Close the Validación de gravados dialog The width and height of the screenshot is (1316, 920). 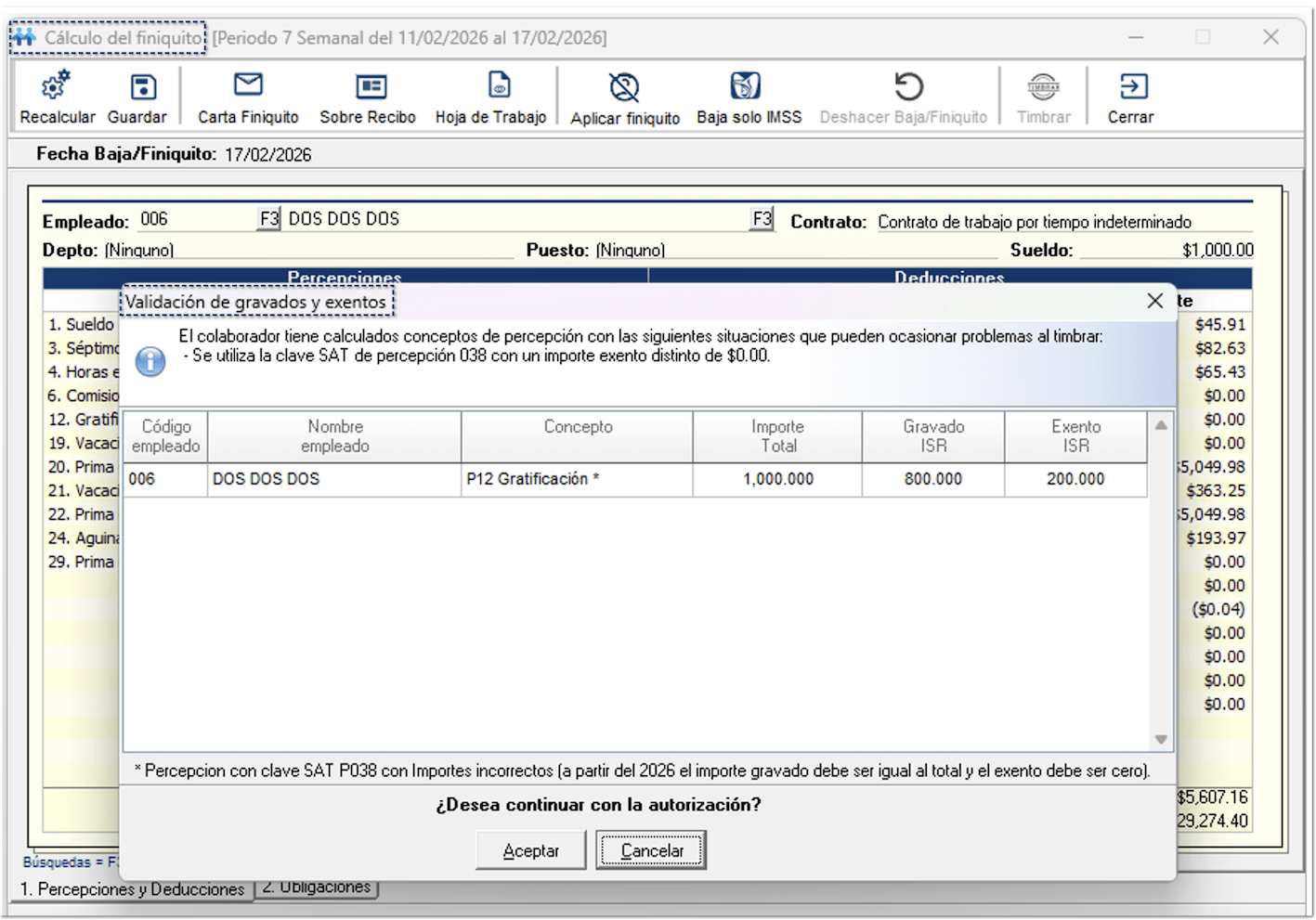coord(1154,301)
